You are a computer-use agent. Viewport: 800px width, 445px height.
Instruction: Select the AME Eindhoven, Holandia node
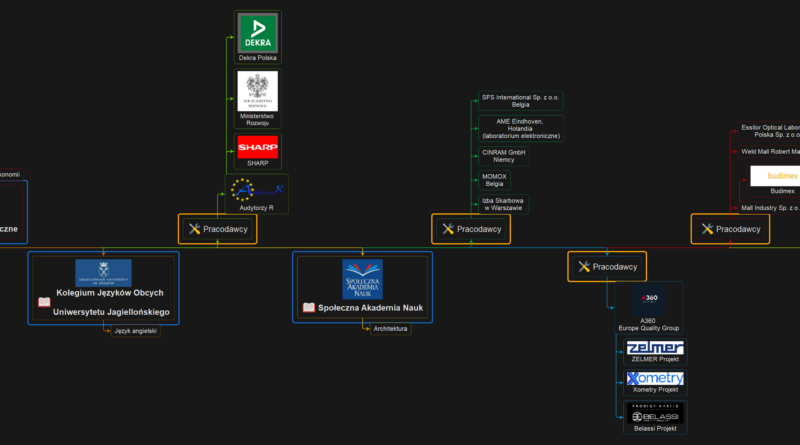[x=520, y=129]
